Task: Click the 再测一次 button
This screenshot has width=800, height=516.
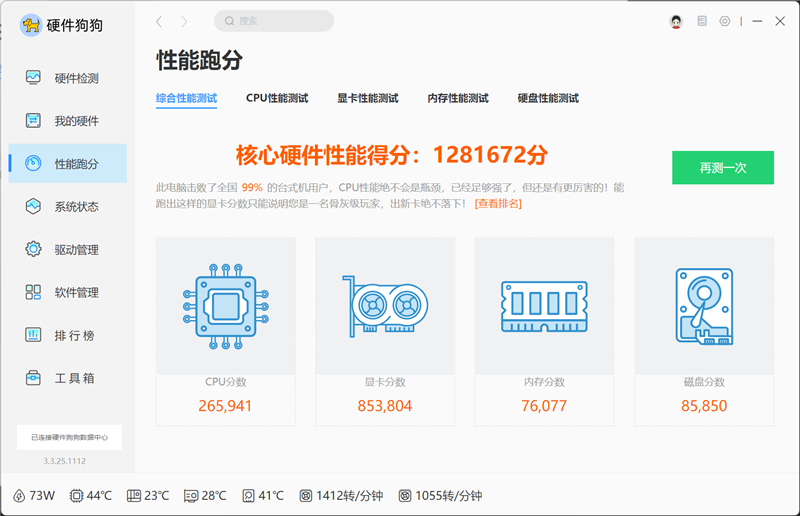Action: 723,167
